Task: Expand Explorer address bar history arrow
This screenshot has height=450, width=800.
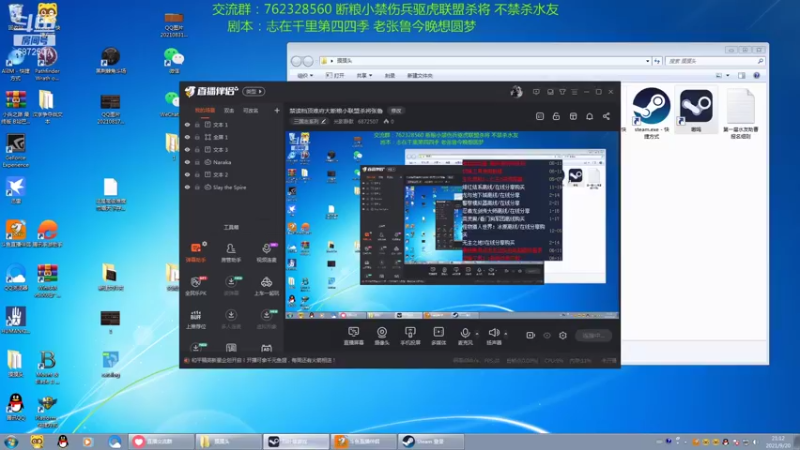Action: (x=647, y=61)
